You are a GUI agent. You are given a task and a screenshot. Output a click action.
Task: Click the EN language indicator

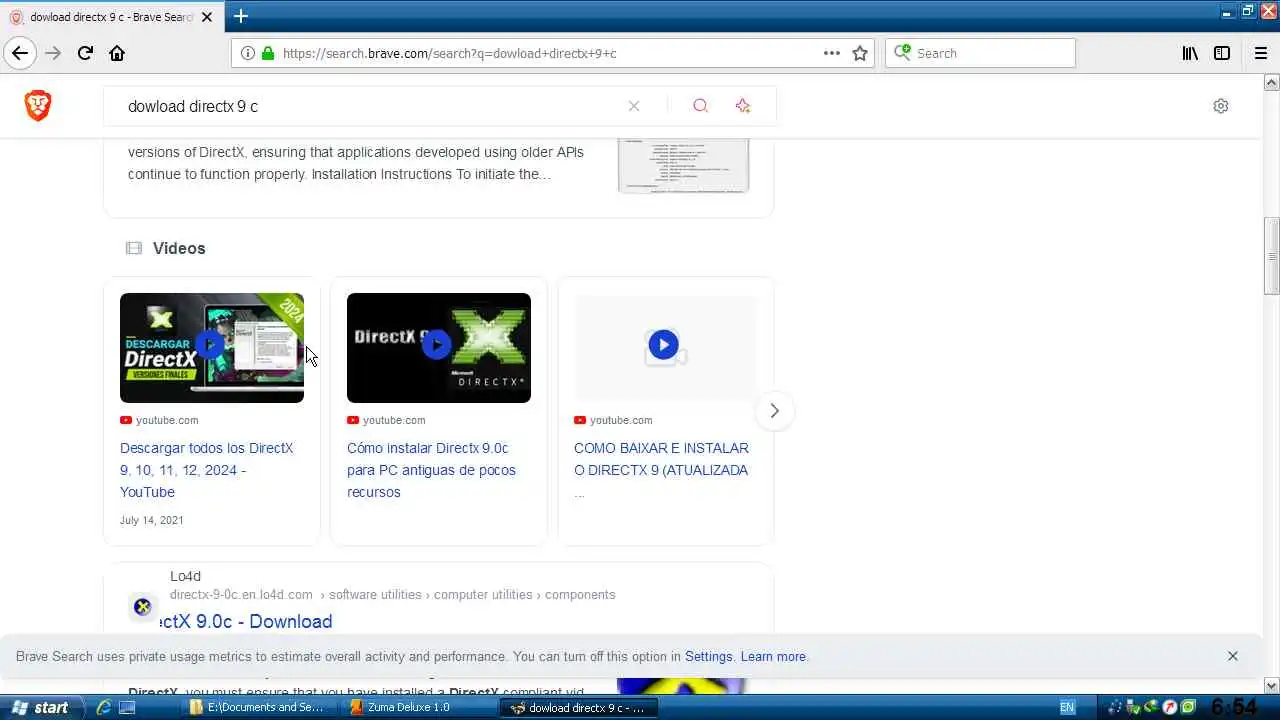pos(1067,707)
